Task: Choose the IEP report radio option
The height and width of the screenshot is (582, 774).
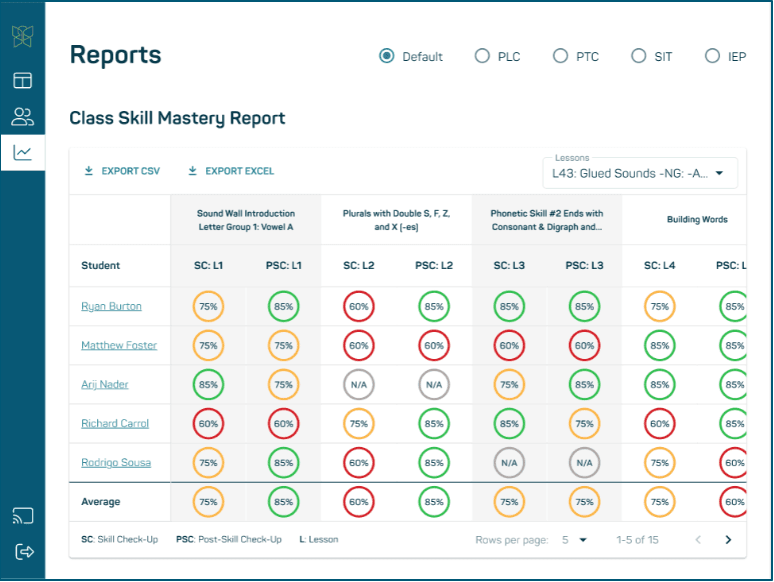Action: 712,56
